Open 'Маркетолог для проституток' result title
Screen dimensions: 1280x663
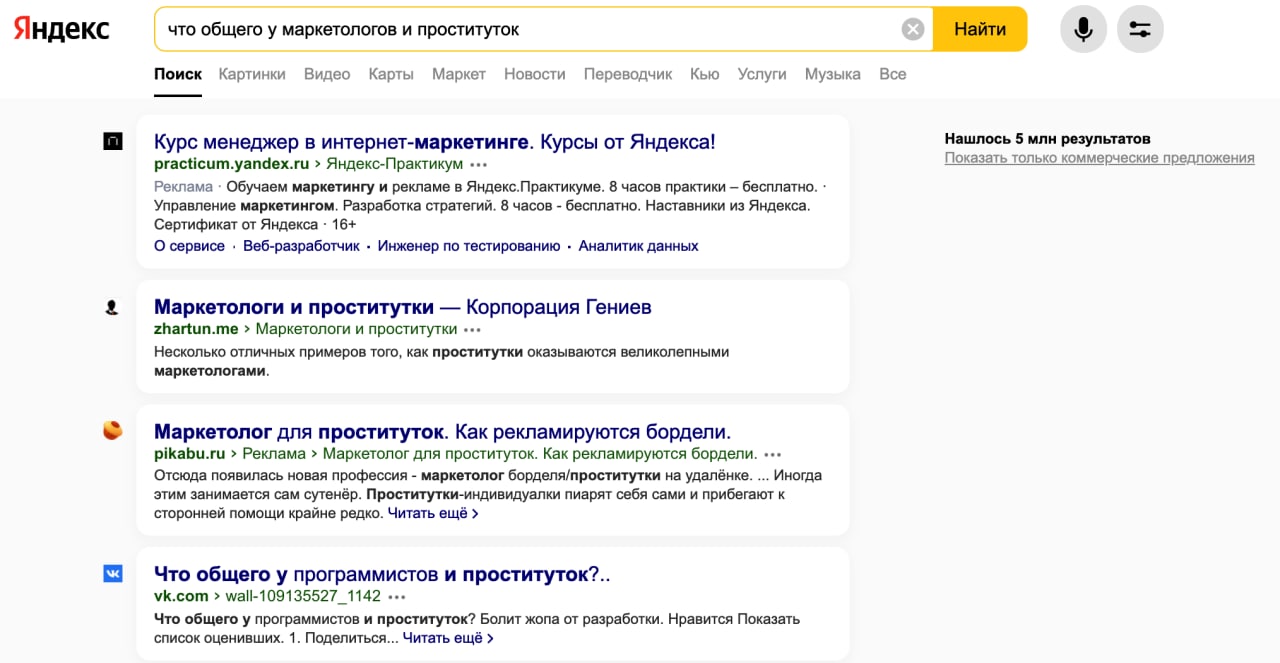(443, 432)
